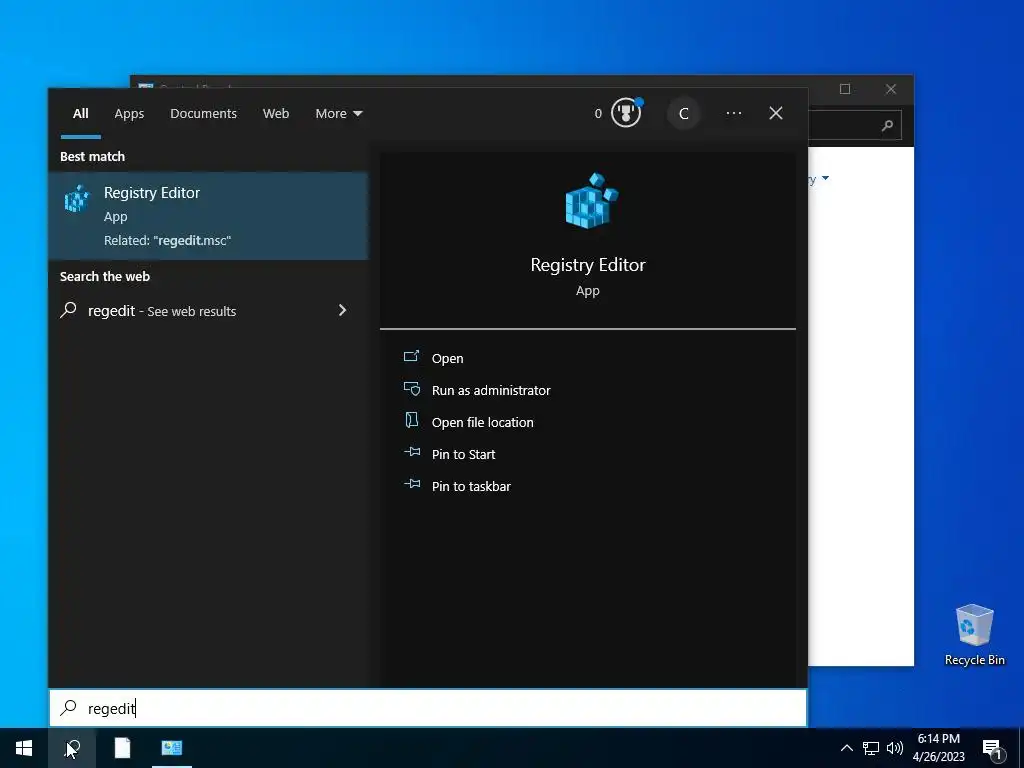Open the network status tray icon
This screenshot has height=768, width=1024.
pos(871,748)
